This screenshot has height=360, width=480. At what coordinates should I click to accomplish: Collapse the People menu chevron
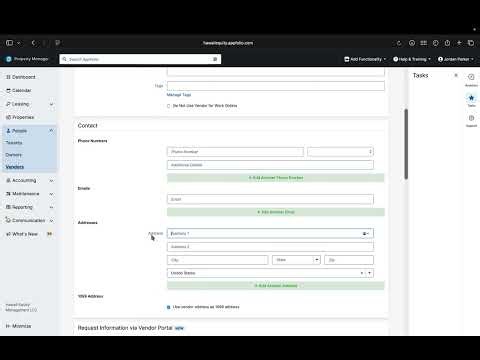pos(51,131)
